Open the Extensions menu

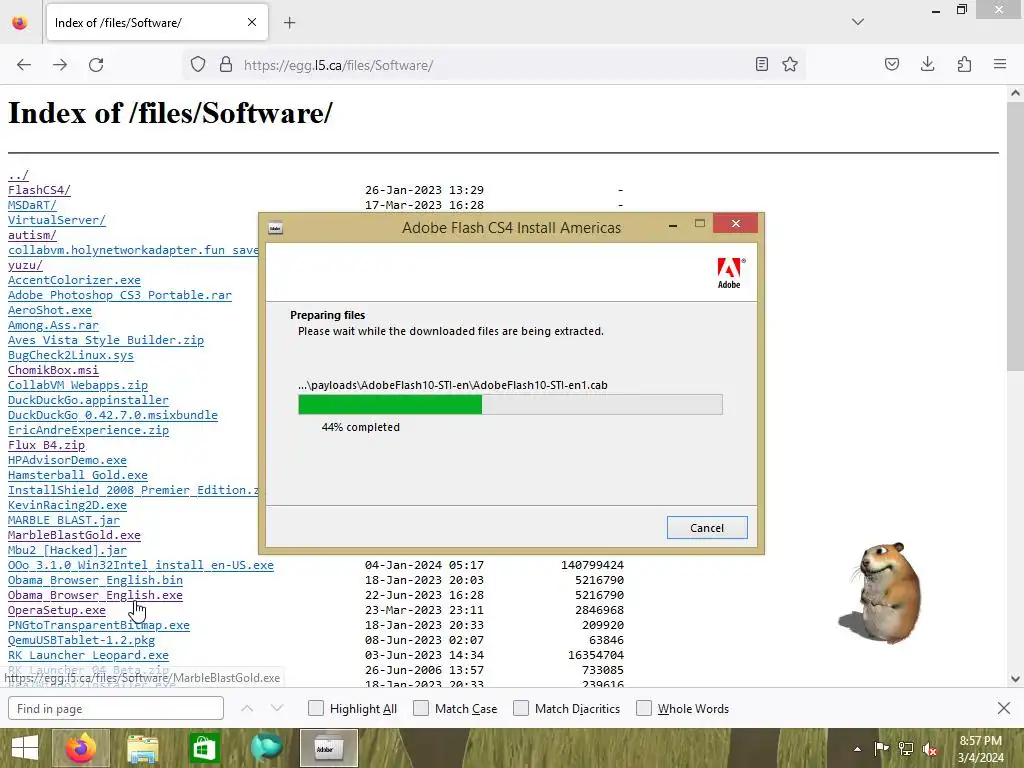click(965, 65)
